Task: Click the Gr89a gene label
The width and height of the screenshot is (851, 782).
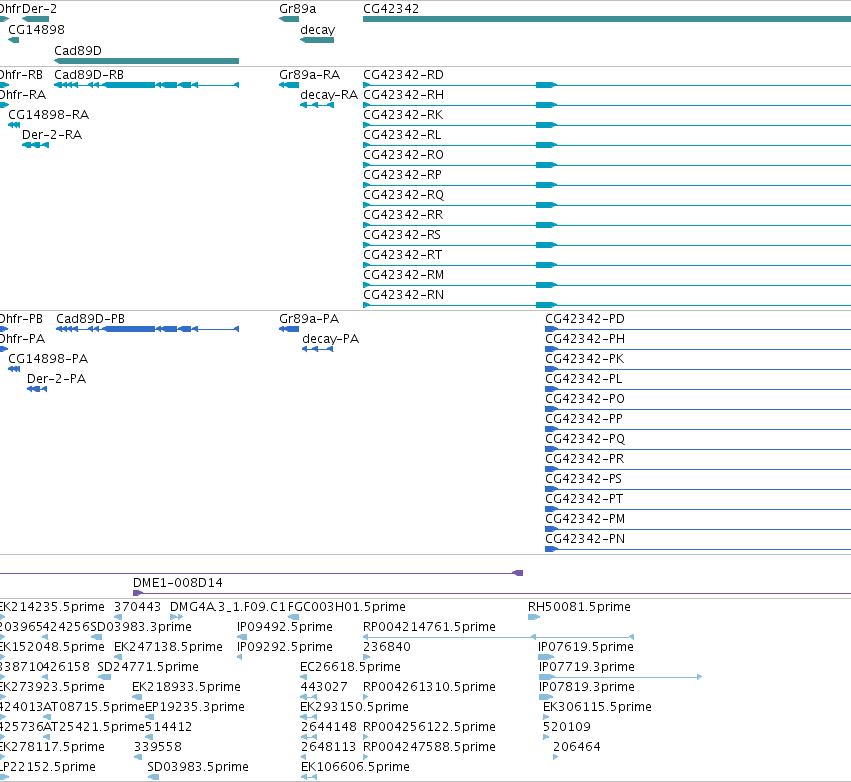Action: 297,9
